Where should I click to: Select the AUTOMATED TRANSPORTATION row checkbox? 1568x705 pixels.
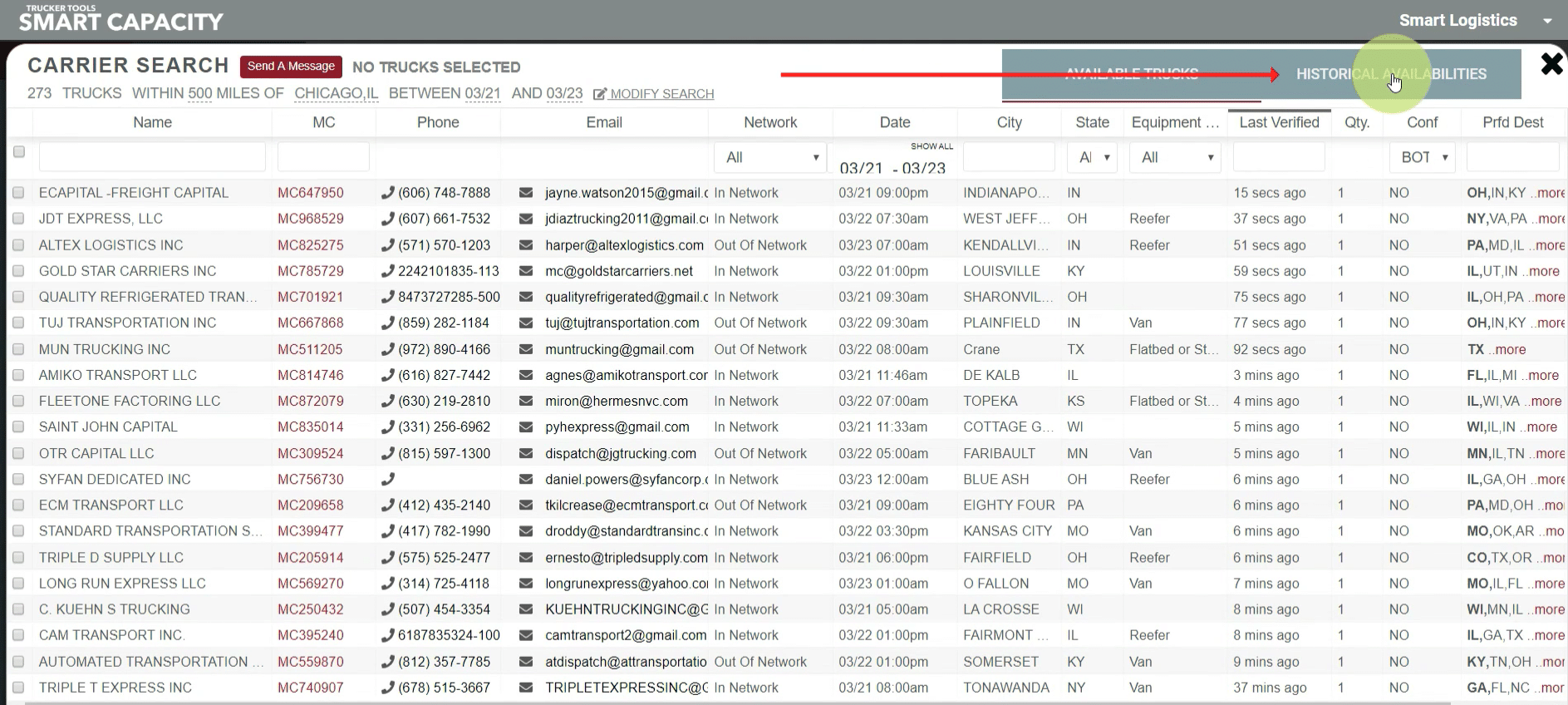[x=18, y=662]
